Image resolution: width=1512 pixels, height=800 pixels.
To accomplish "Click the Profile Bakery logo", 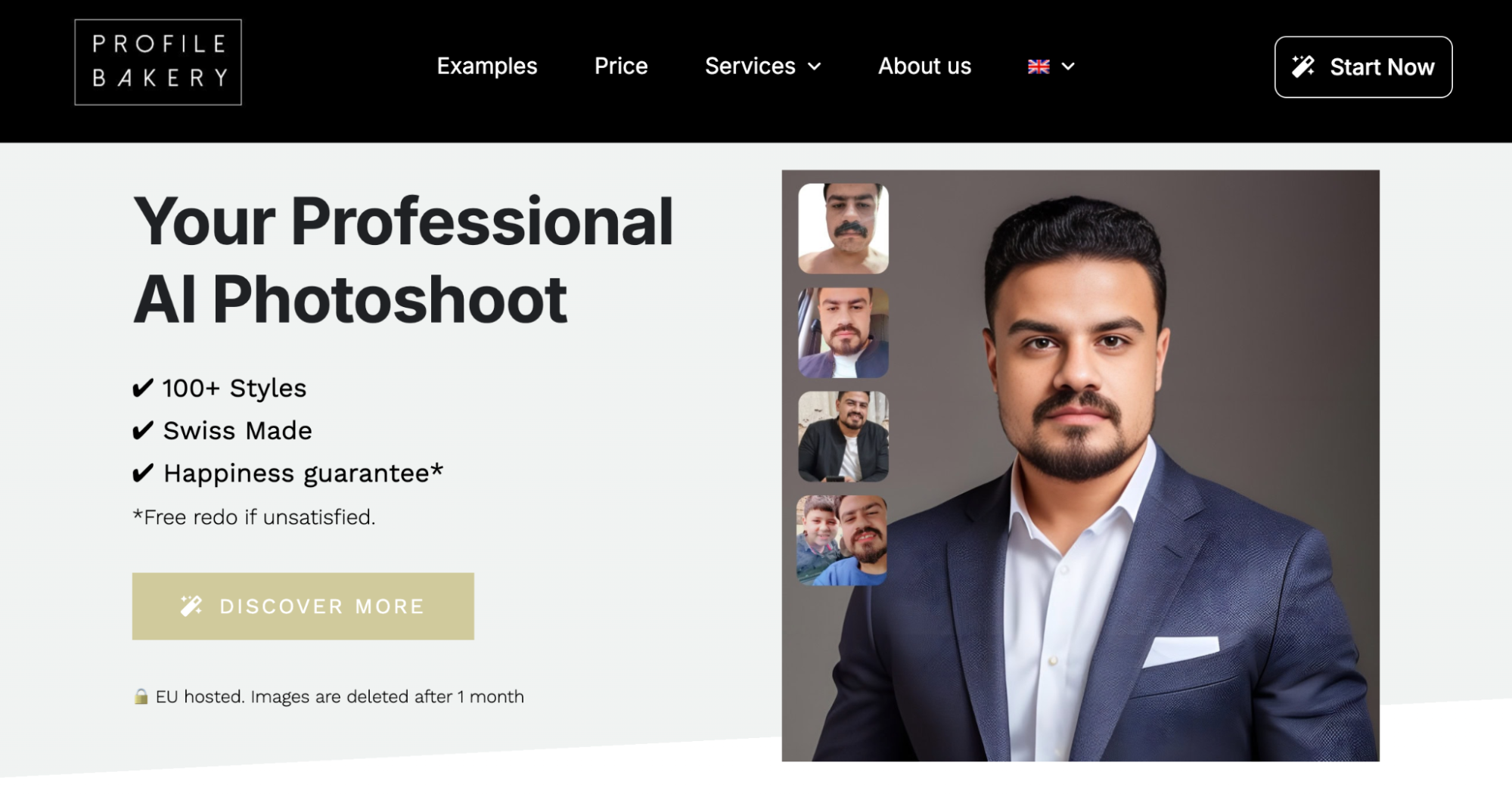I will tap(158, 62).
